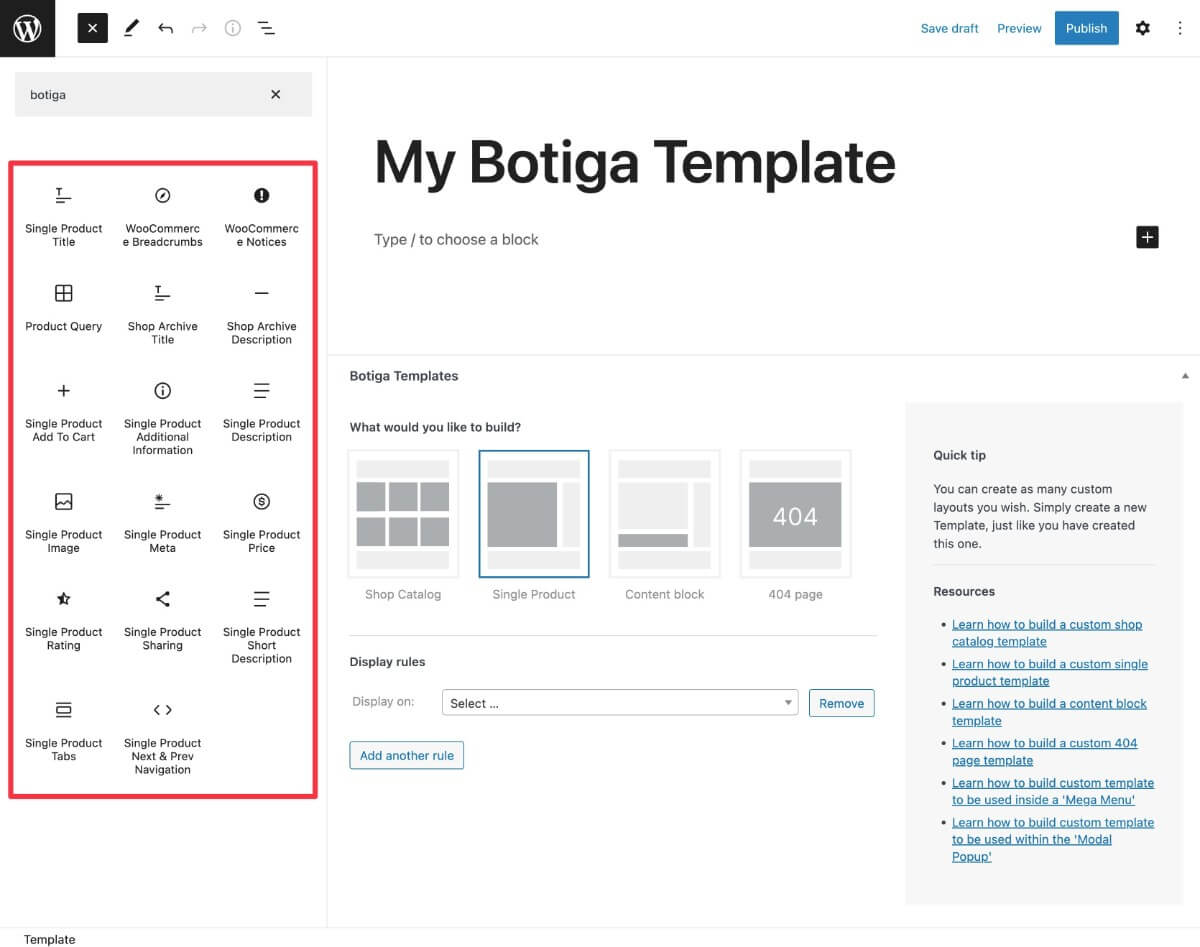Insert WooCommerce Notices block

pos(262,217)
